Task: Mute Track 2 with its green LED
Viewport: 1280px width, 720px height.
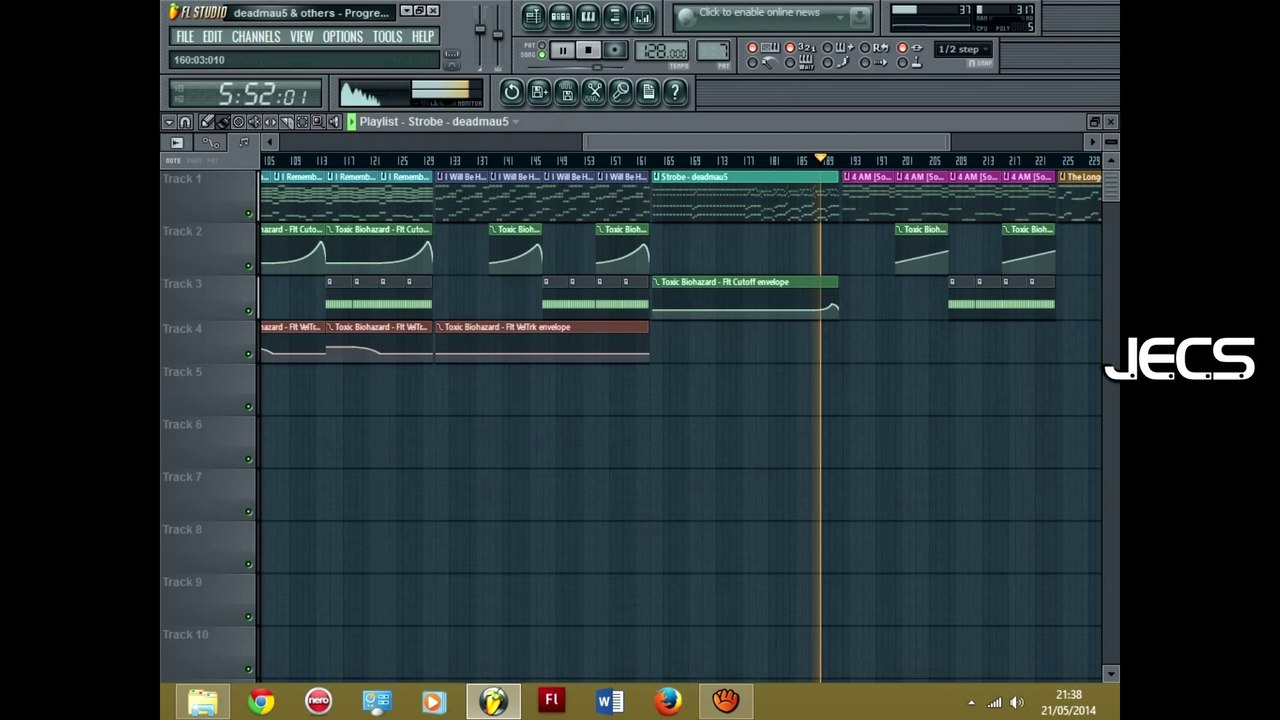Action: click(x=249, y=266)
